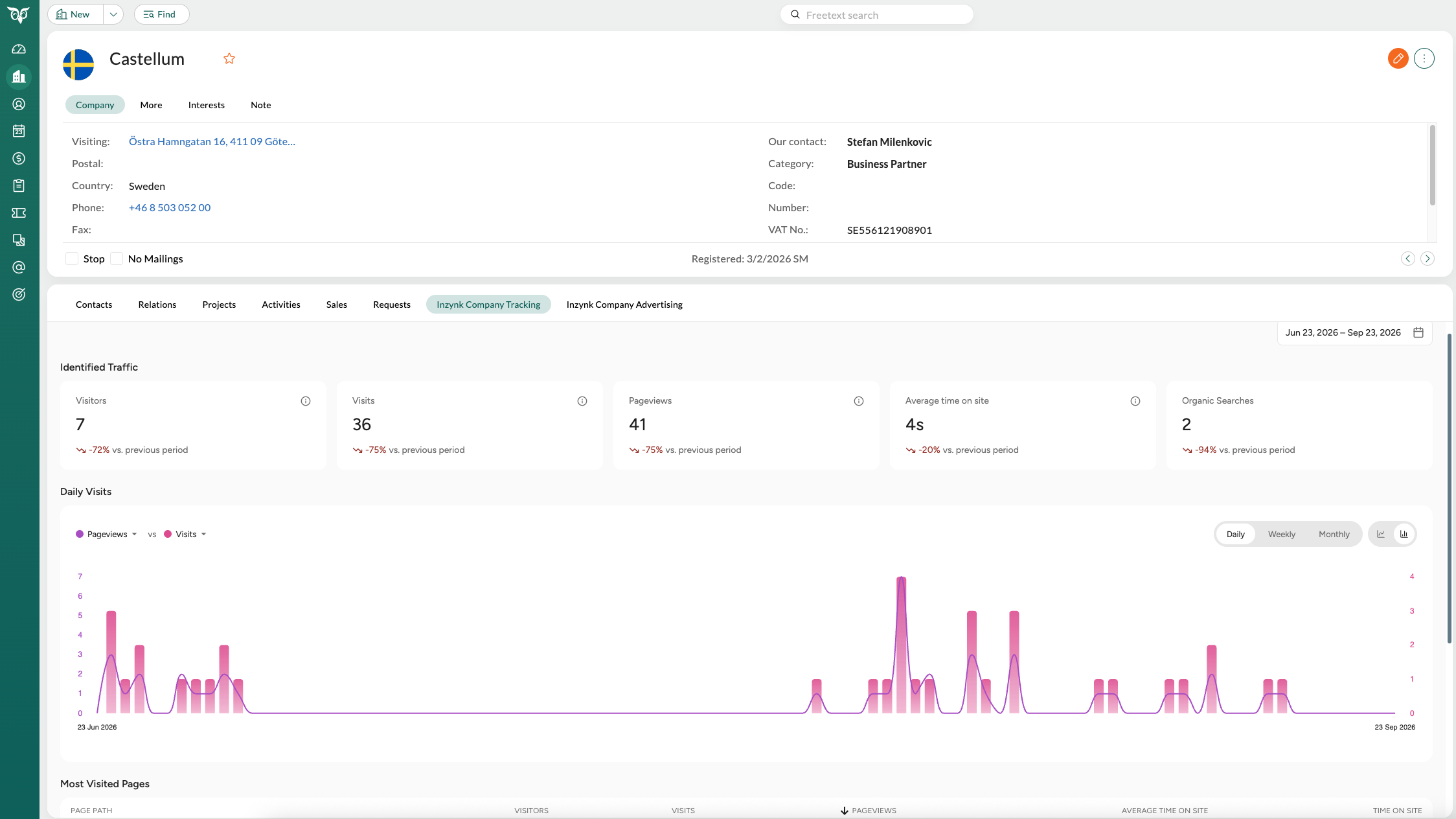
Task: Enable the Stop checkbox
Action: tap(72, 259)
